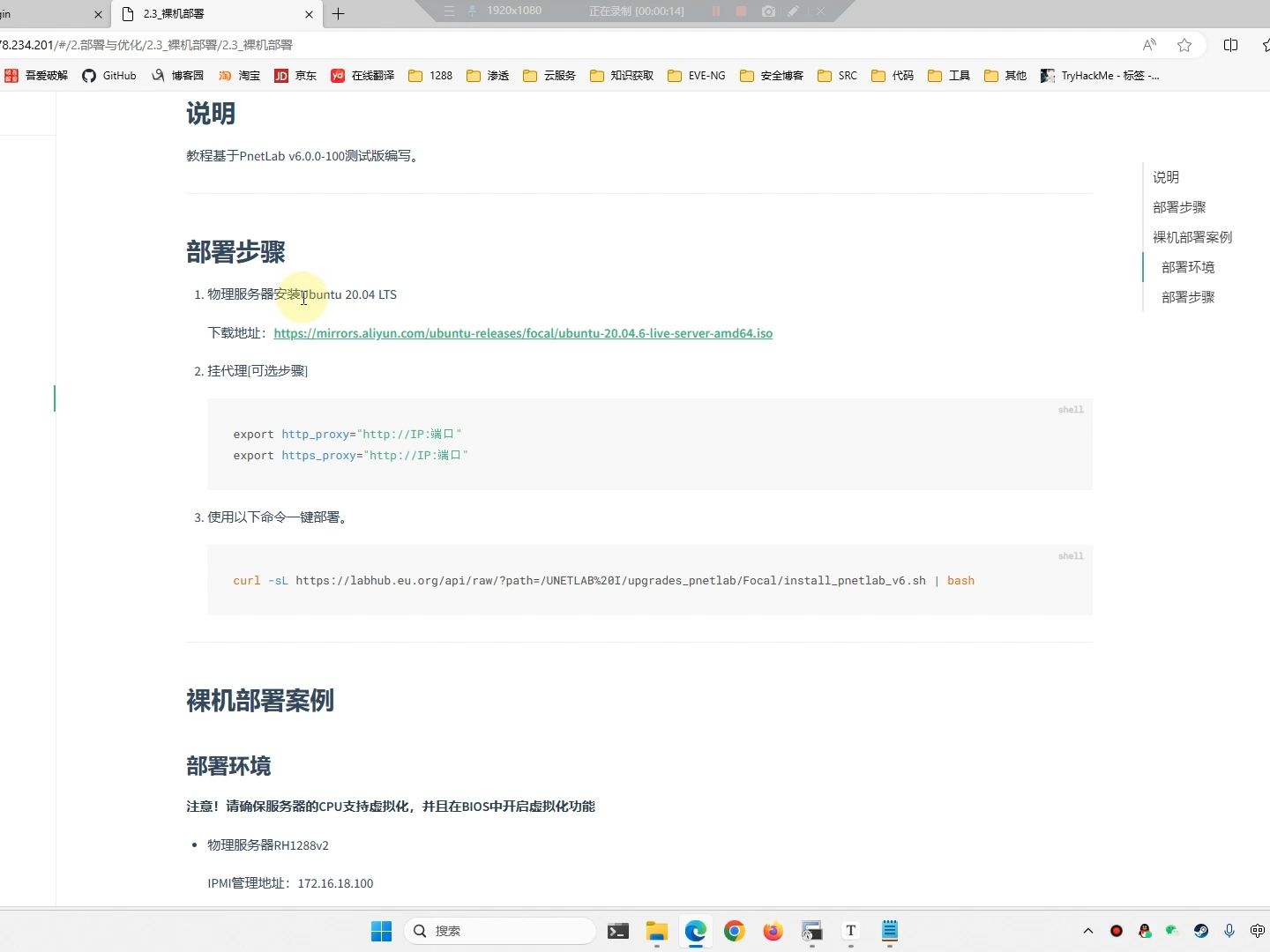Expand the 代码 bookmark folder
Screen dimensions: 1270x952
pos(893,76)
